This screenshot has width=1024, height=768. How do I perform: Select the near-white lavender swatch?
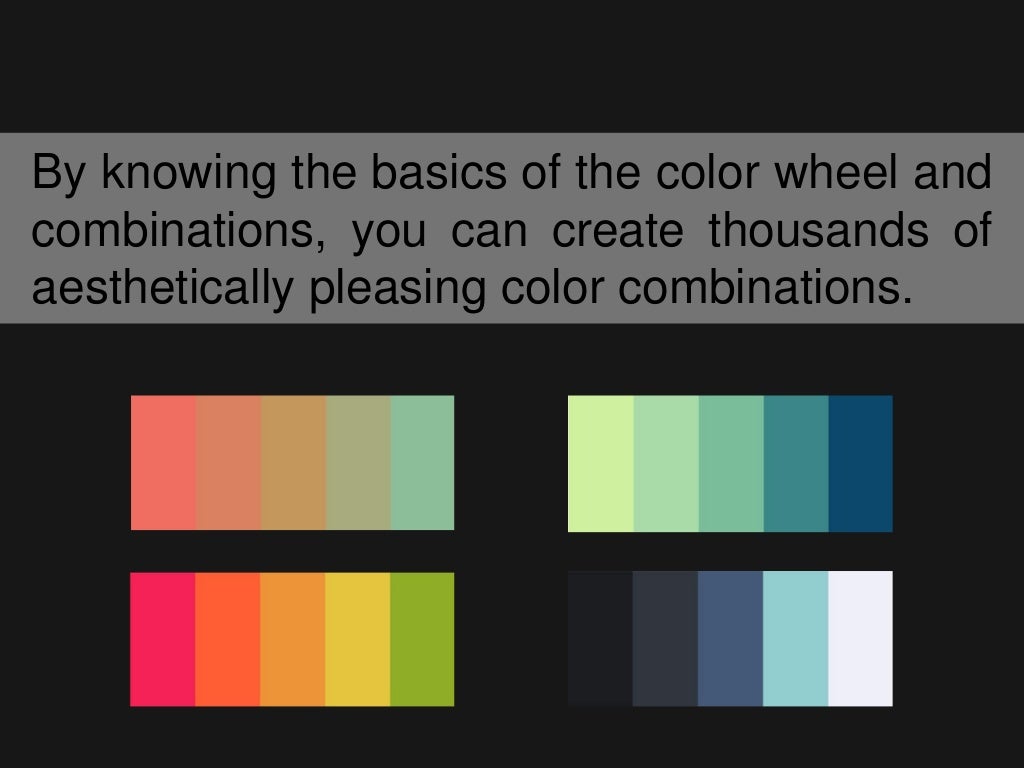[861, 639]
